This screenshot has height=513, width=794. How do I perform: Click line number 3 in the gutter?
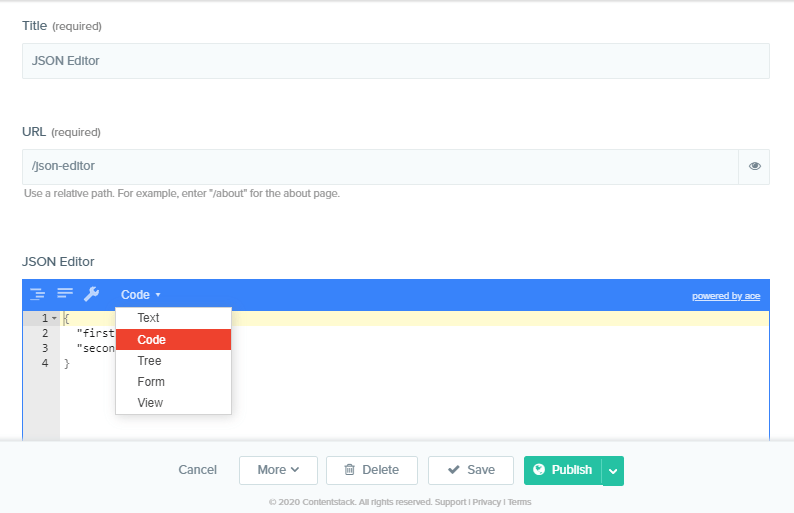(45, 348)
